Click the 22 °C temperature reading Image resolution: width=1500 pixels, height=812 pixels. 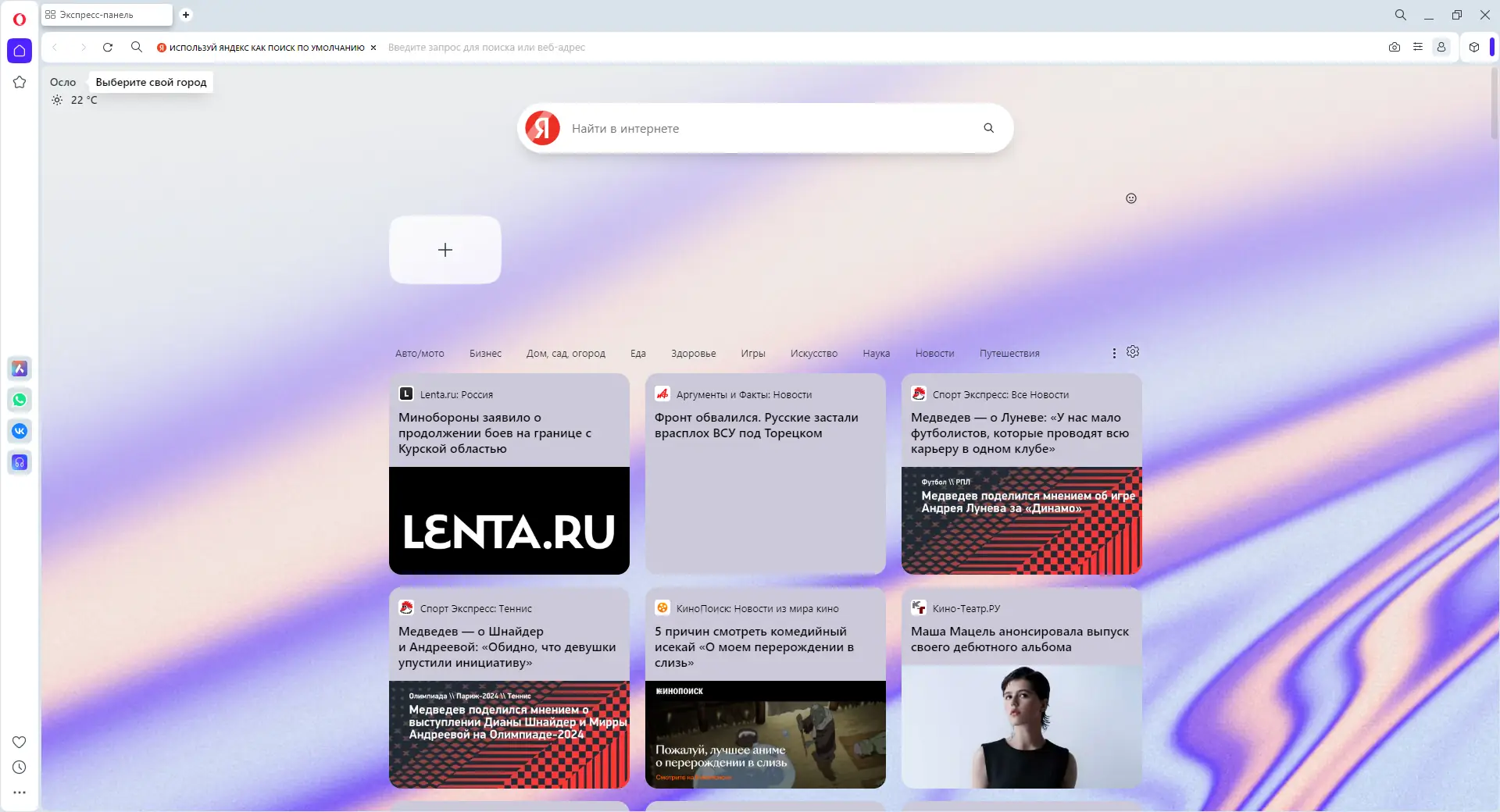pos(84,100)
